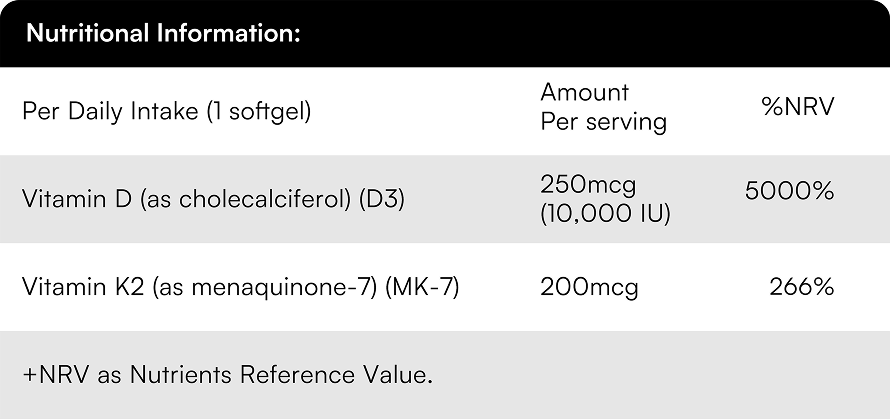Click the "250mcg" amount value

pyautogui.click(x=588, y=185)
